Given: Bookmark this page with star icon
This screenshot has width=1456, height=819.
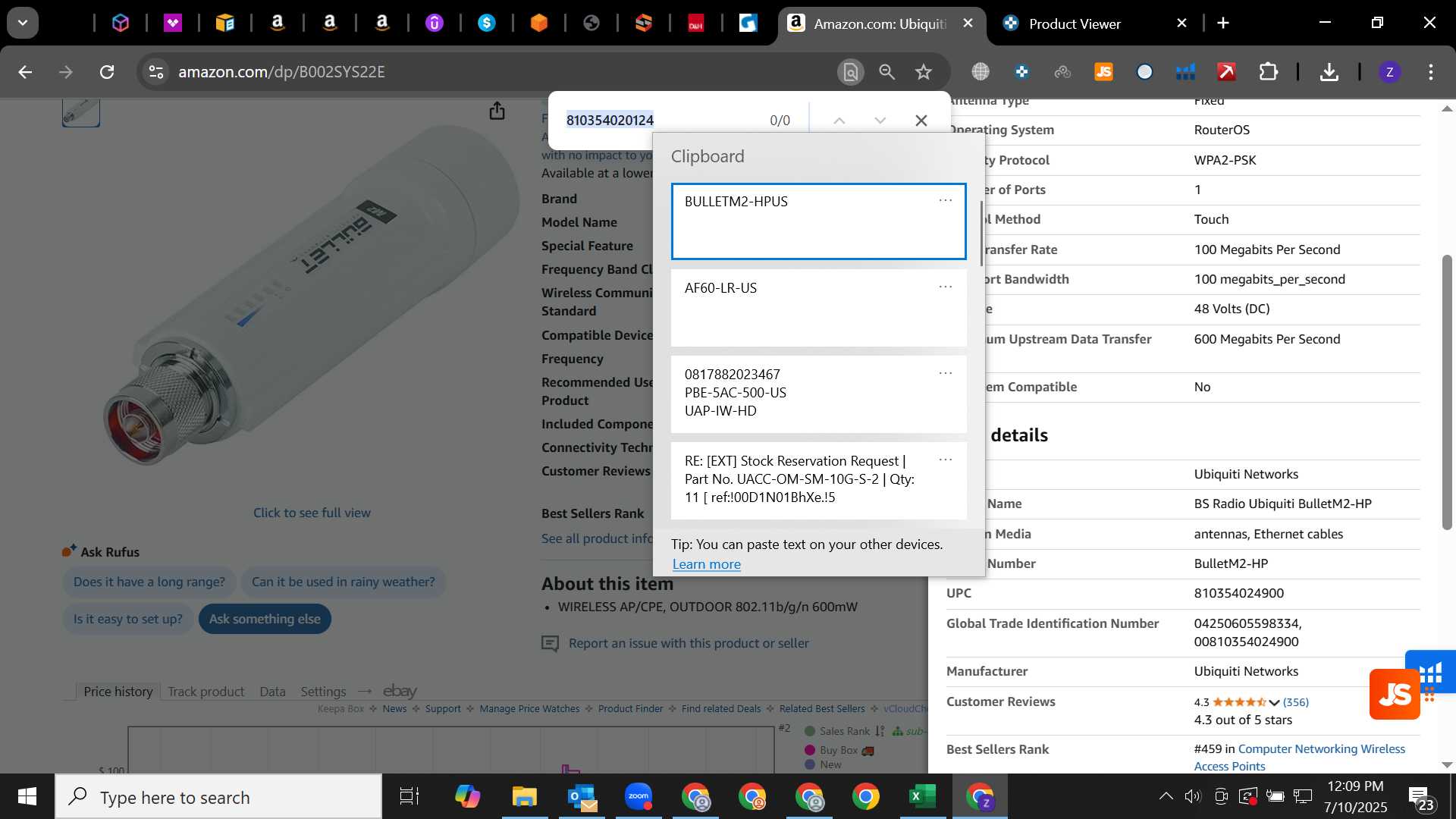Looking at the screenshot, I should pyautogui.click(x=923, y=72).
